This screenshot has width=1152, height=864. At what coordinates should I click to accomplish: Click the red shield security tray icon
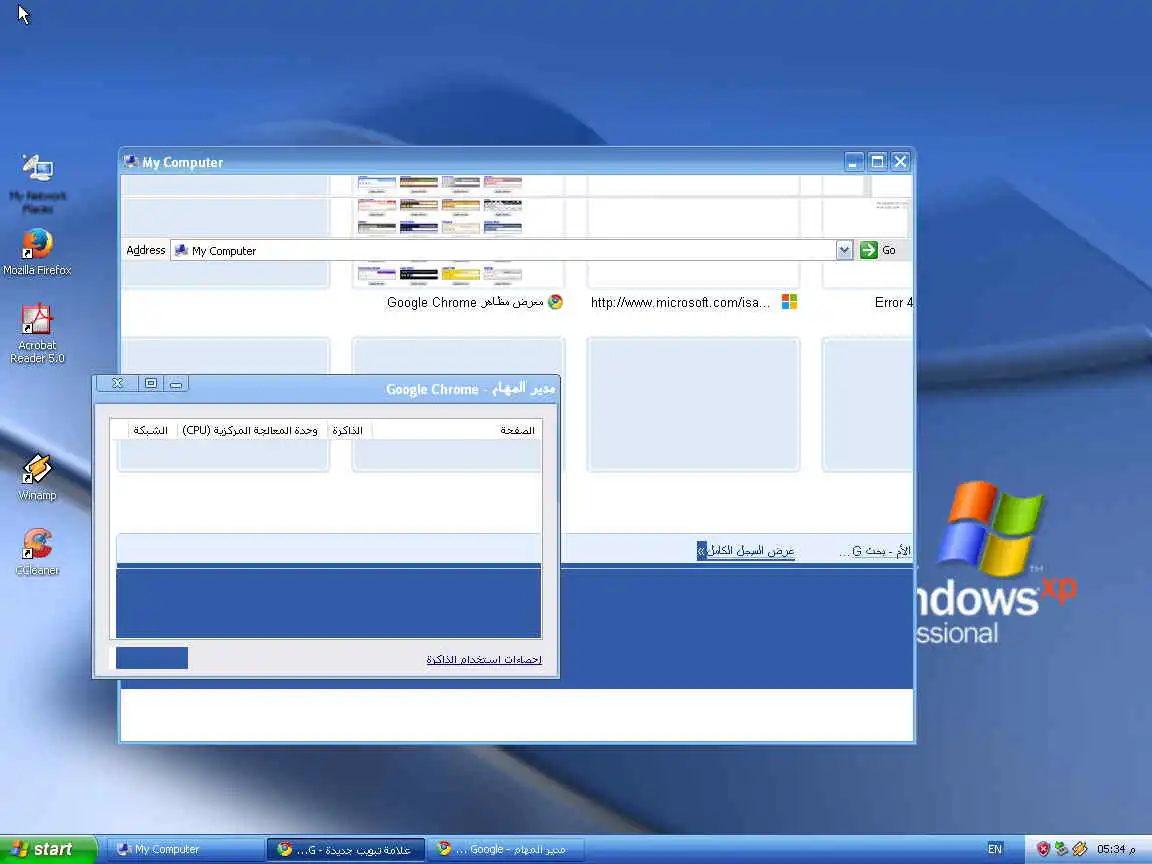tap(1043, 849)
